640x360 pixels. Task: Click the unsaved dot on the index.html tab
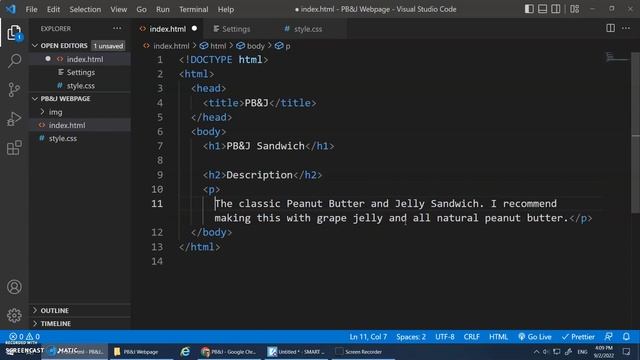click(x=194, y=29)
